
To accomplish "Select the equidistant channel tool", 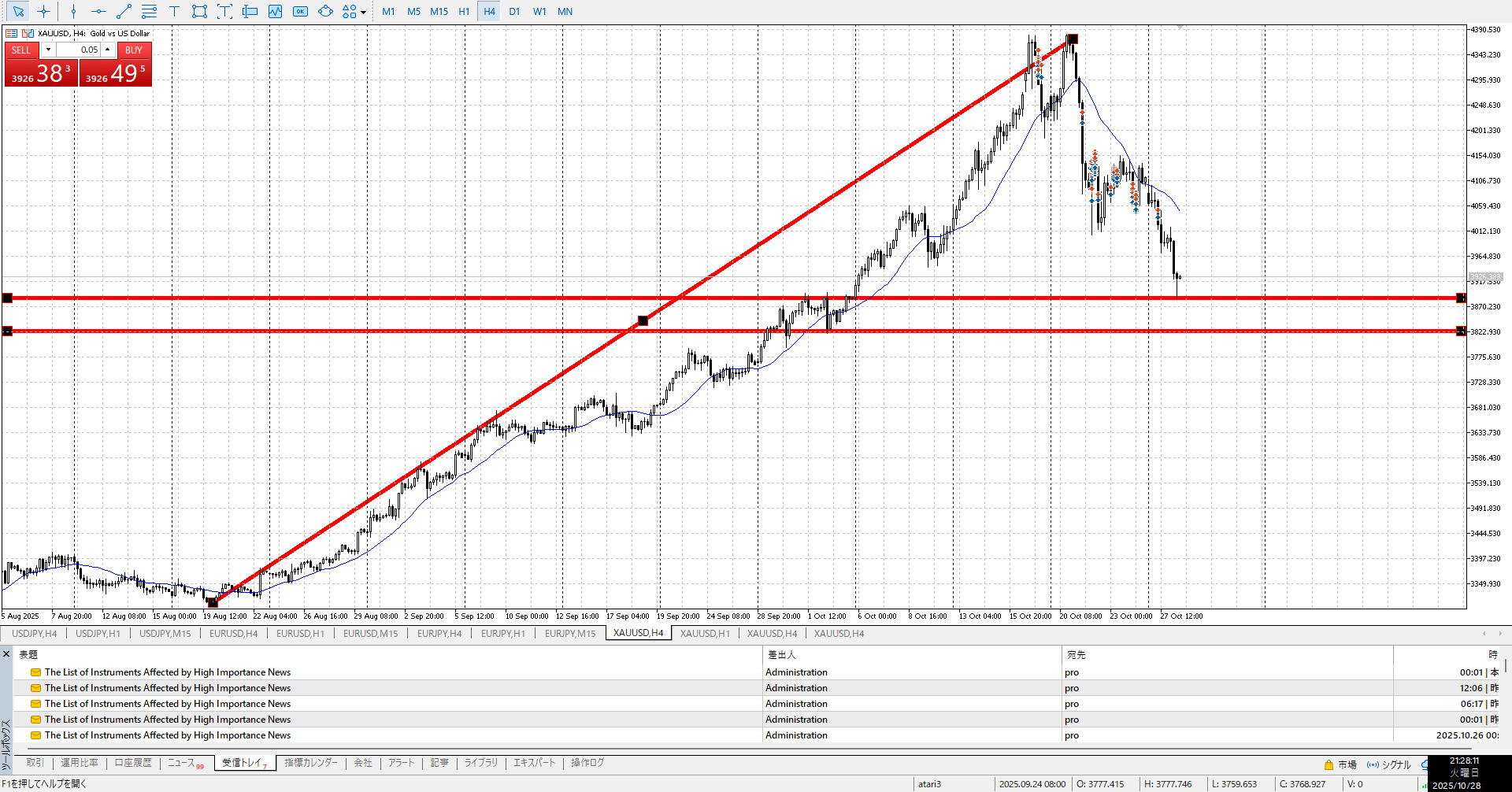I will [x=149, y=12].
